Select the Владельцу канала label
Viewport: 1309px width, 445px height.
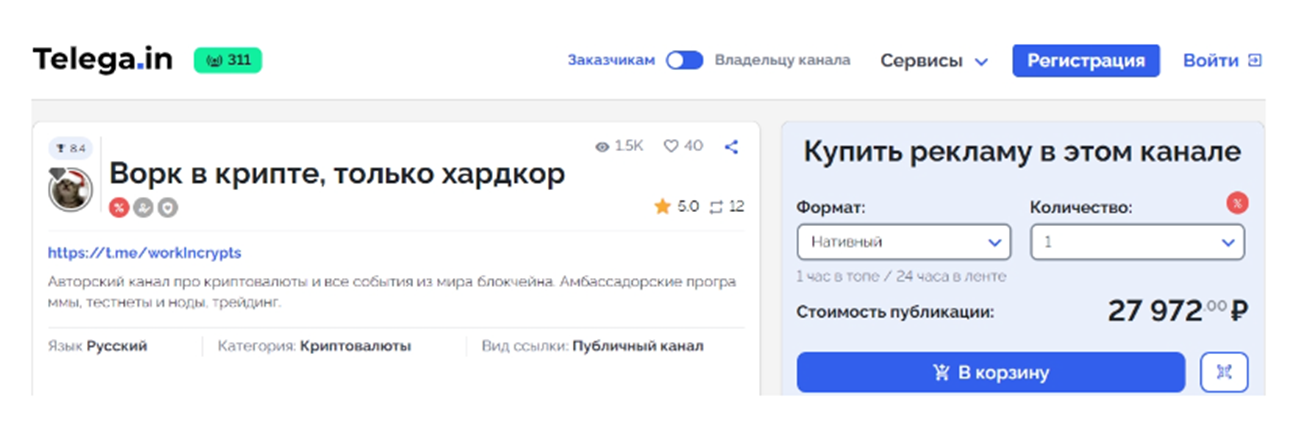782,60
